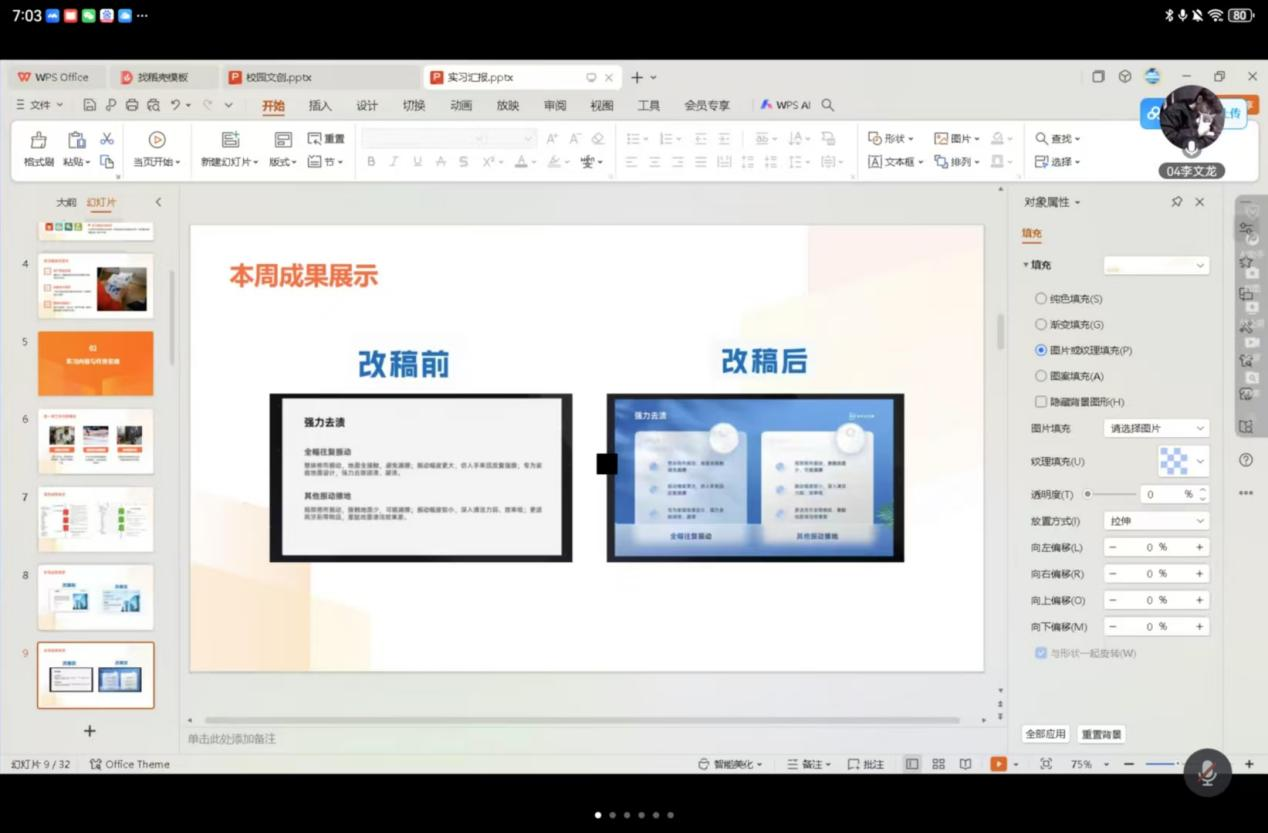
Task: Switch to the 校园文创.pptx document tab
Action: coord(278,77)
